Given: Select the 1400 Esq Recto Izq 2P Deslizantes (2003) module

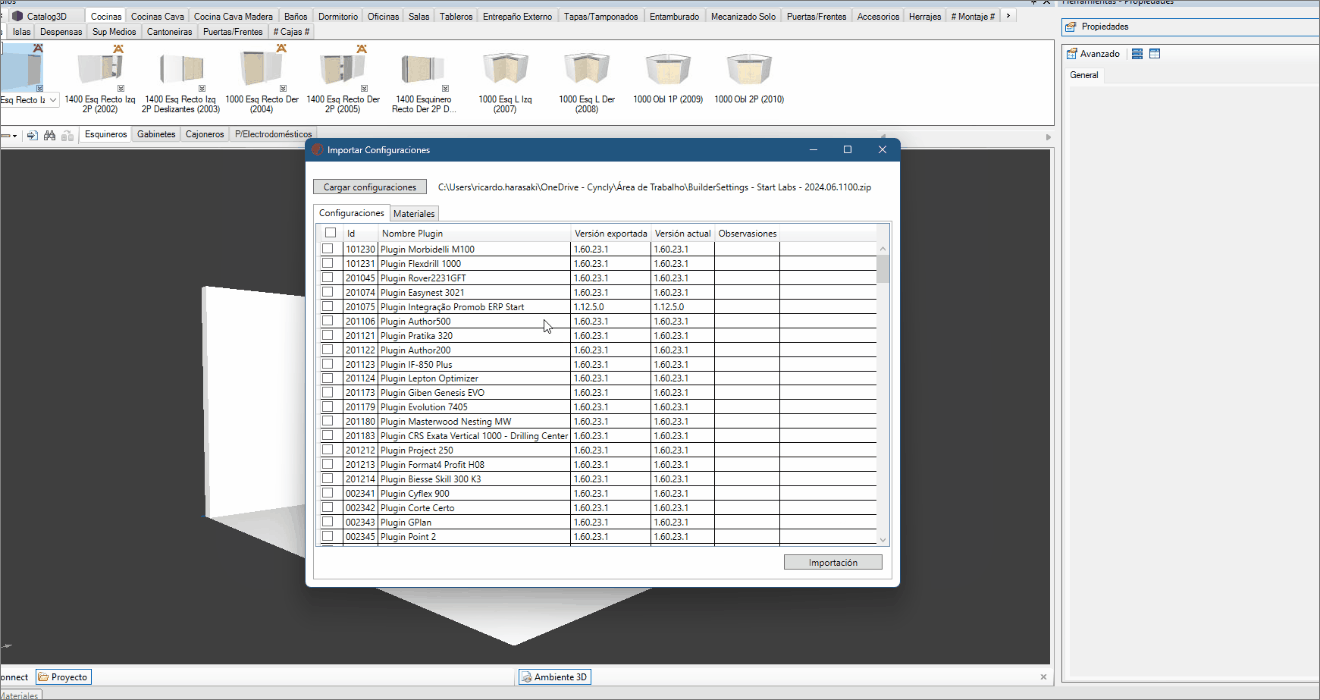Looking at the screenshot, I should [181, 81].
